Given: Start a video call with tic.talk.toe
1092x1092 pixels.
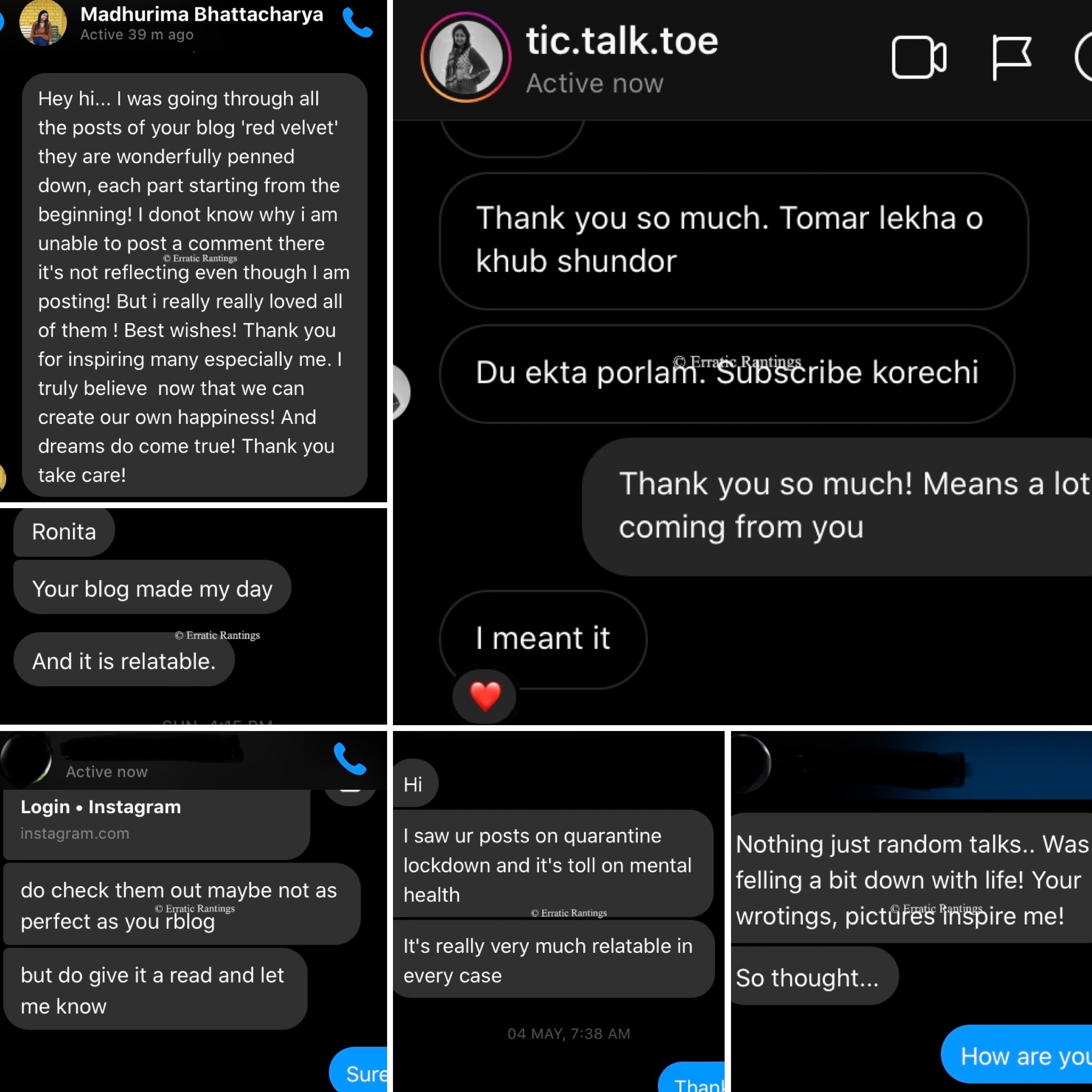Looking at the screenshot, I should [919, 57].
